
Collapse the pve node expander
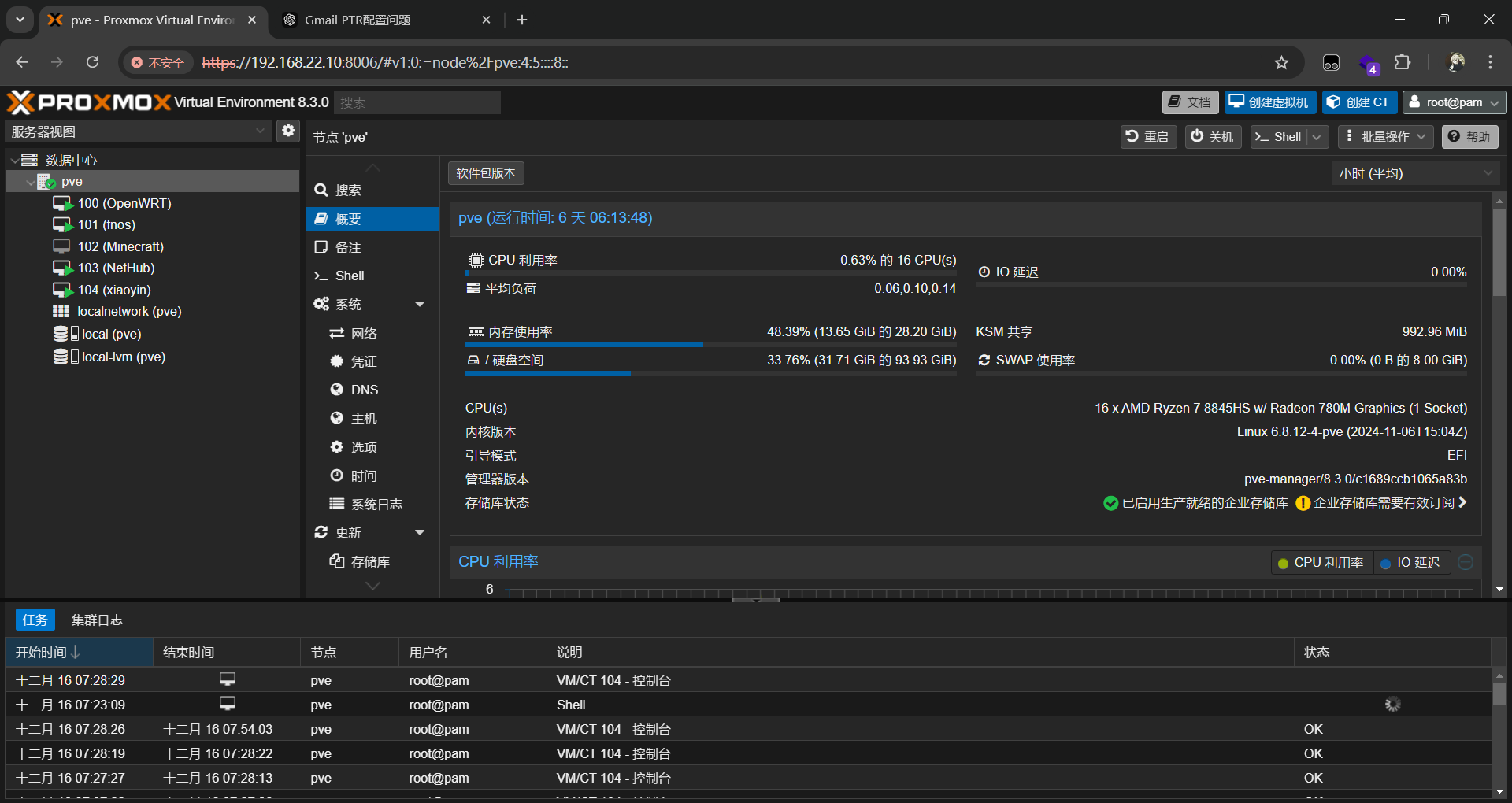point(30,182)
